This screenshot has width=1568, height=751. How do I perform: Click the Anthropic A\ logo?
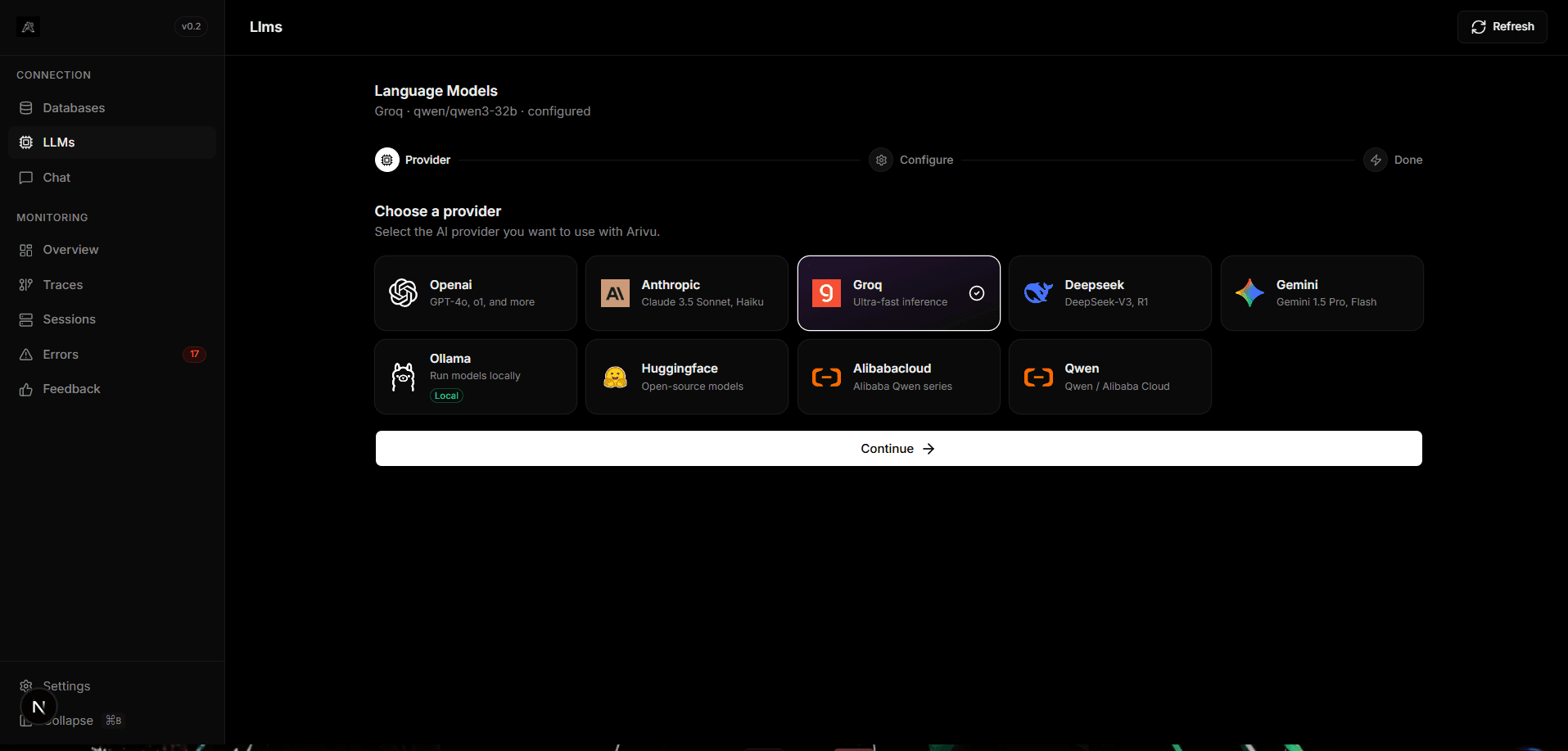tap(615, 293)
